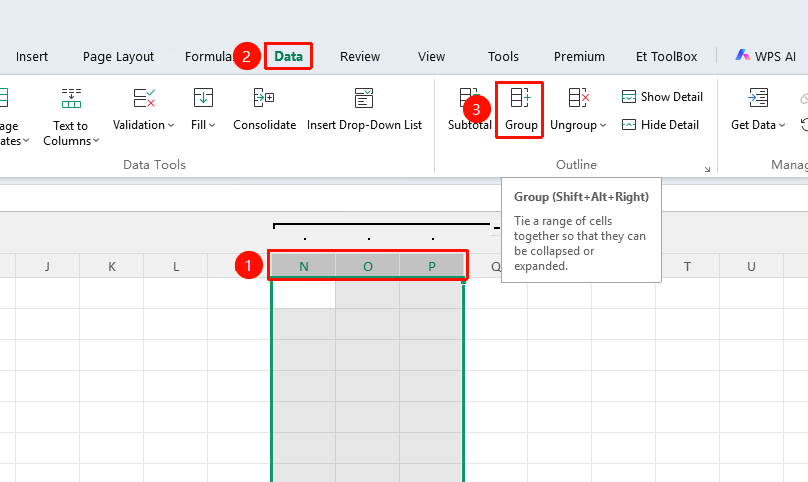
Task: Click the Insert Drop-Down List icon
Action: 364,97
